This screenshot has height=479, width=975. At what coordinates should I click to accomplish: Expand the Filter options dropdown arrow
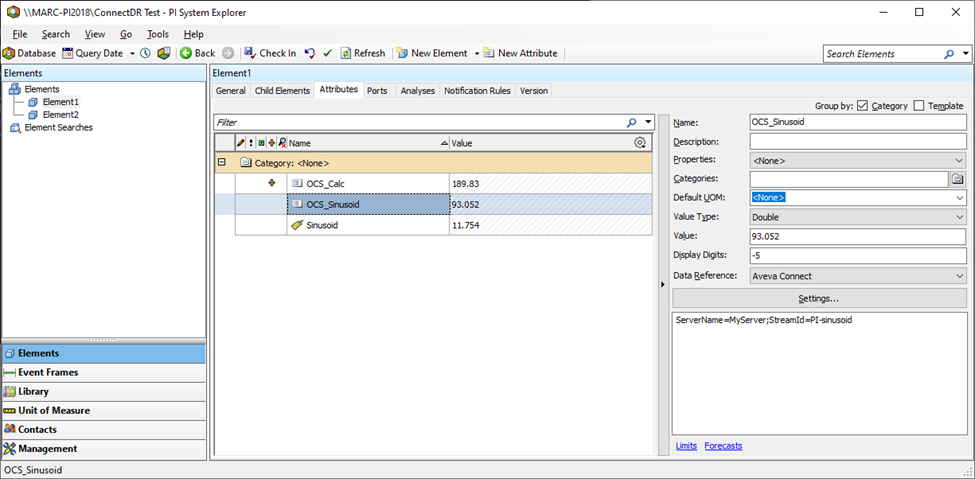click(648, 123)
